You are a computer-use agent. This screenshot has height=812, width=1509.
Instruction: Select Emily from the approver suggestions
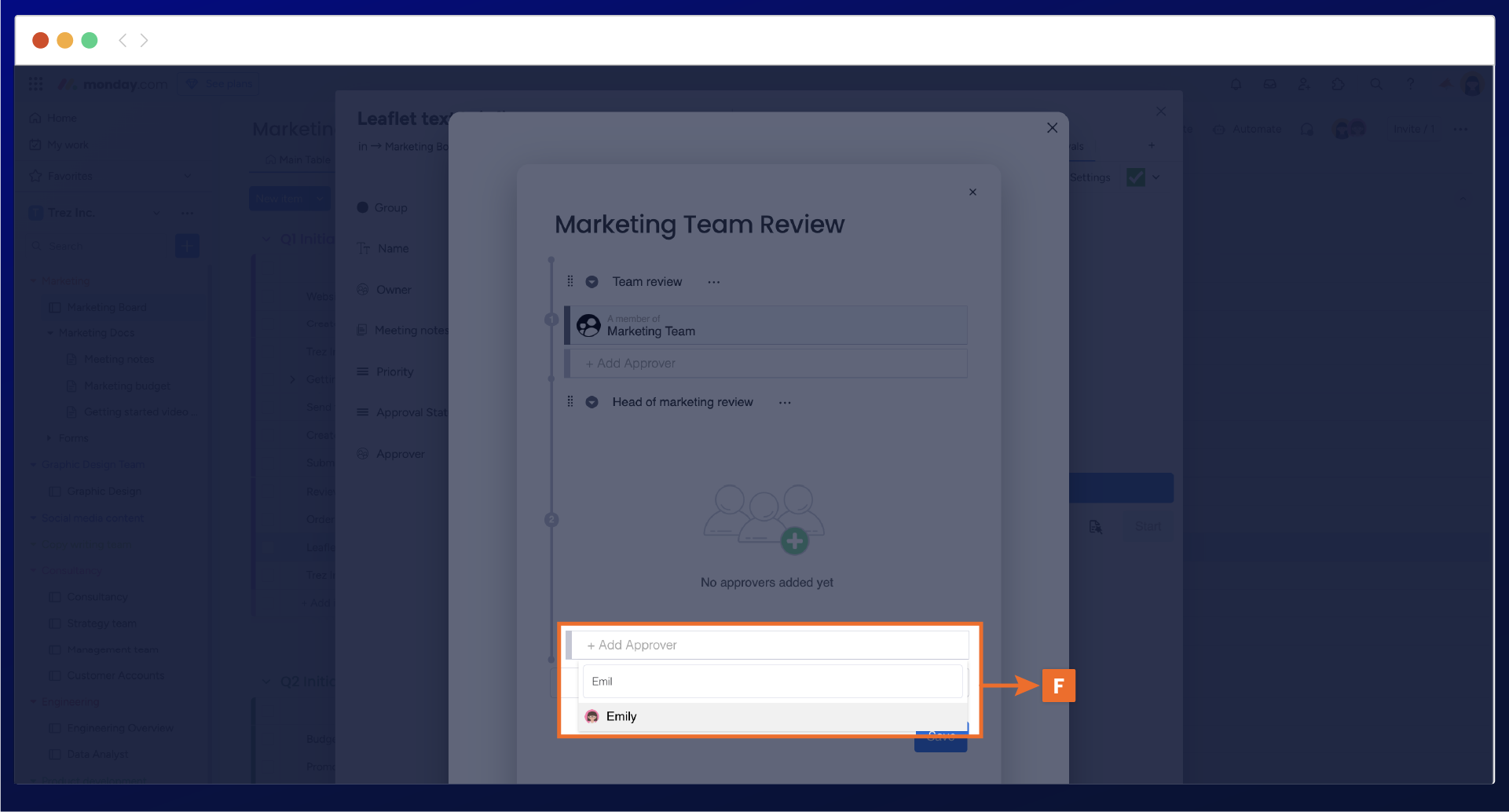point(621,716)
